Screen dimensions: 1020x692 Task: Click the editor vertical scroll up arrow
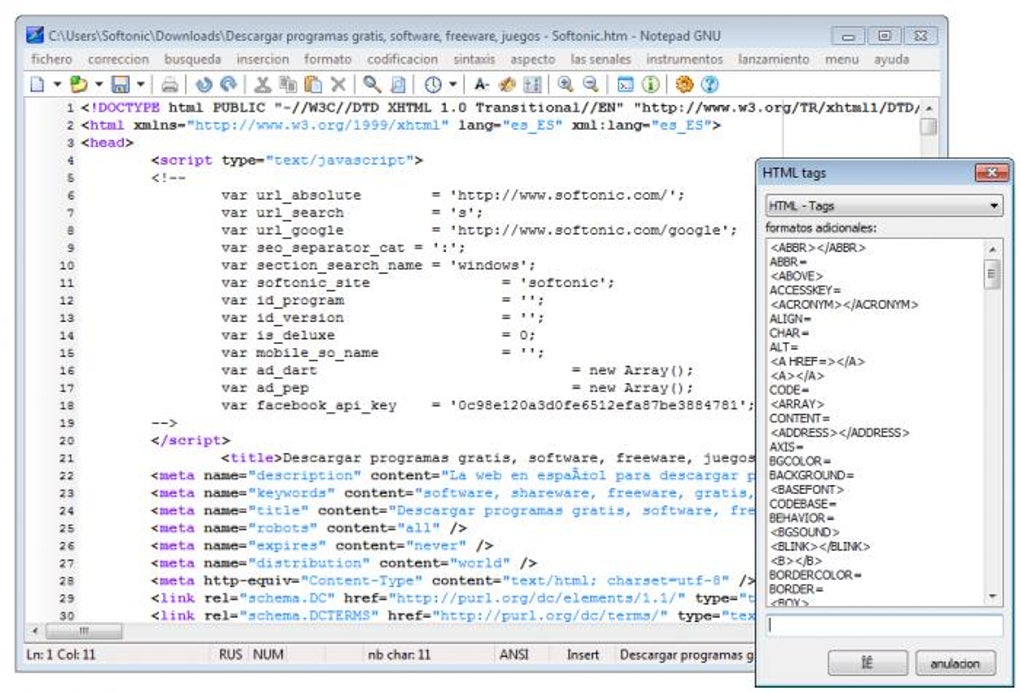click(x=929, y=108)
